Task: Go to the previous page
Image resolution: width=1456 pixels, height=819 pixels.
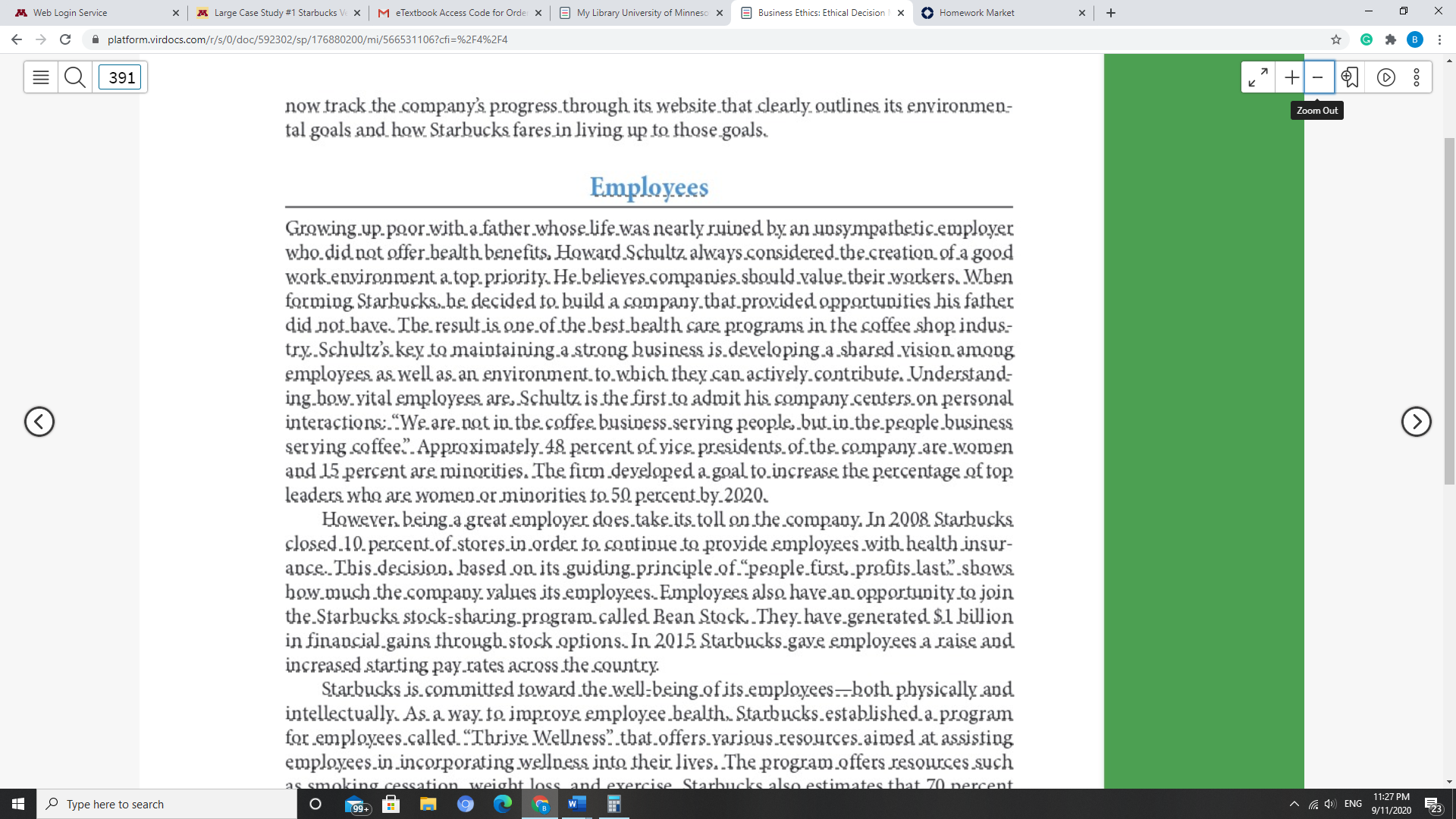Action: click(39, 422)
